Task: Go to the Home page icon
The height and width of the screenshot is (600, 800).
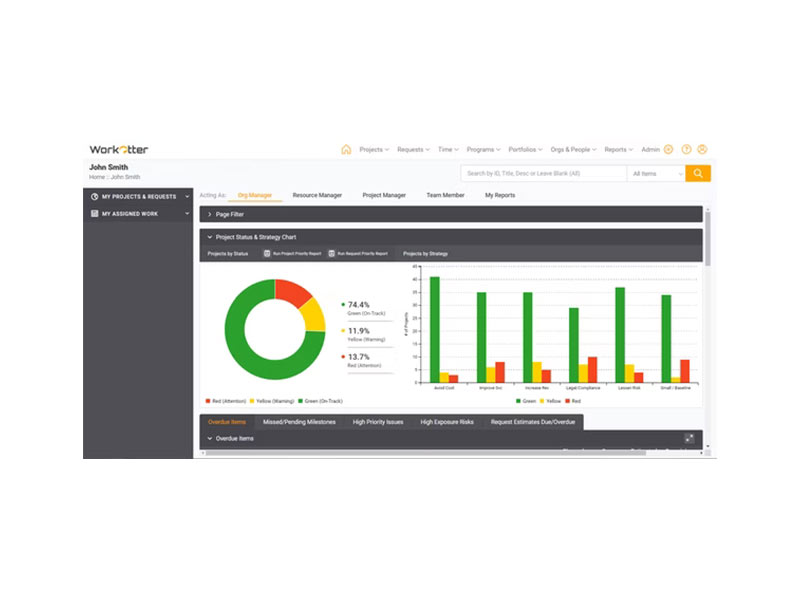Action: (346, 149)
